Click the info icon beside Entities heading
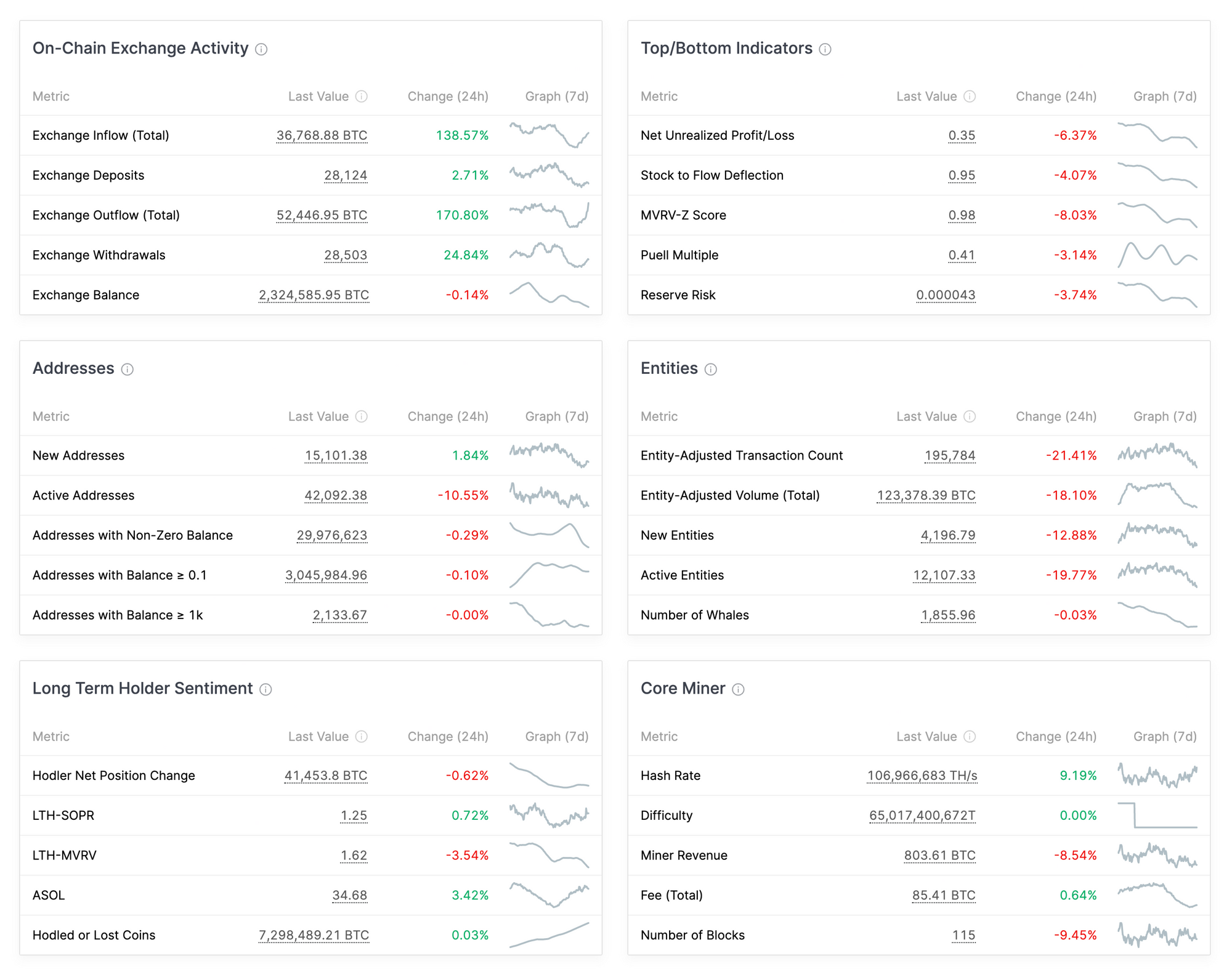This screenshot has width=1232, height=977. point(710,369)
